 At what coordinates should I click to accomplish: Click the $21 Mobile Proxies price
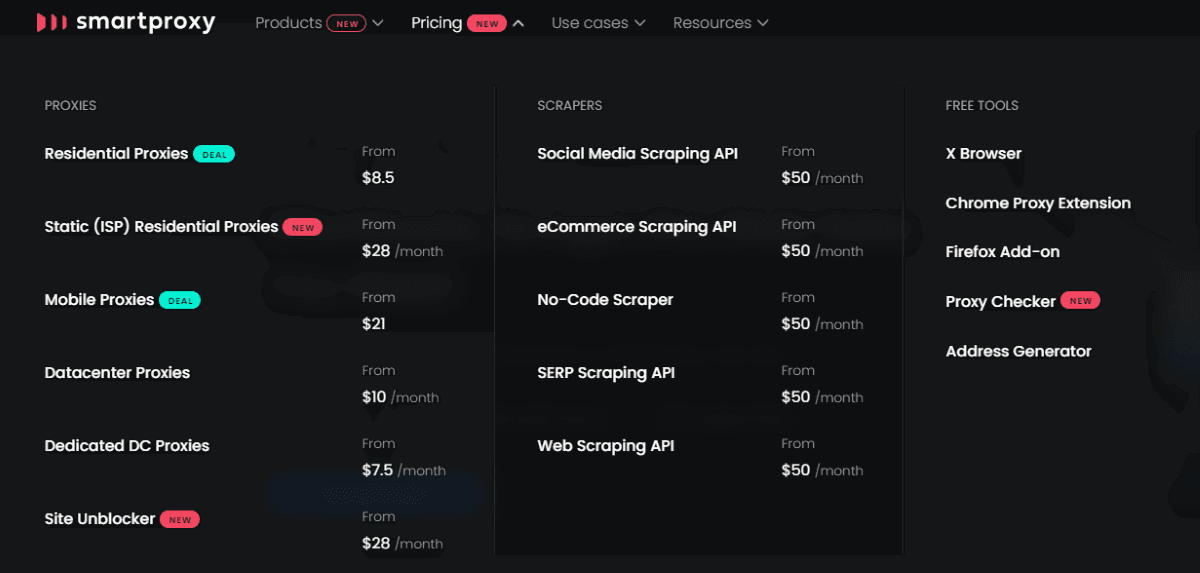374,324
